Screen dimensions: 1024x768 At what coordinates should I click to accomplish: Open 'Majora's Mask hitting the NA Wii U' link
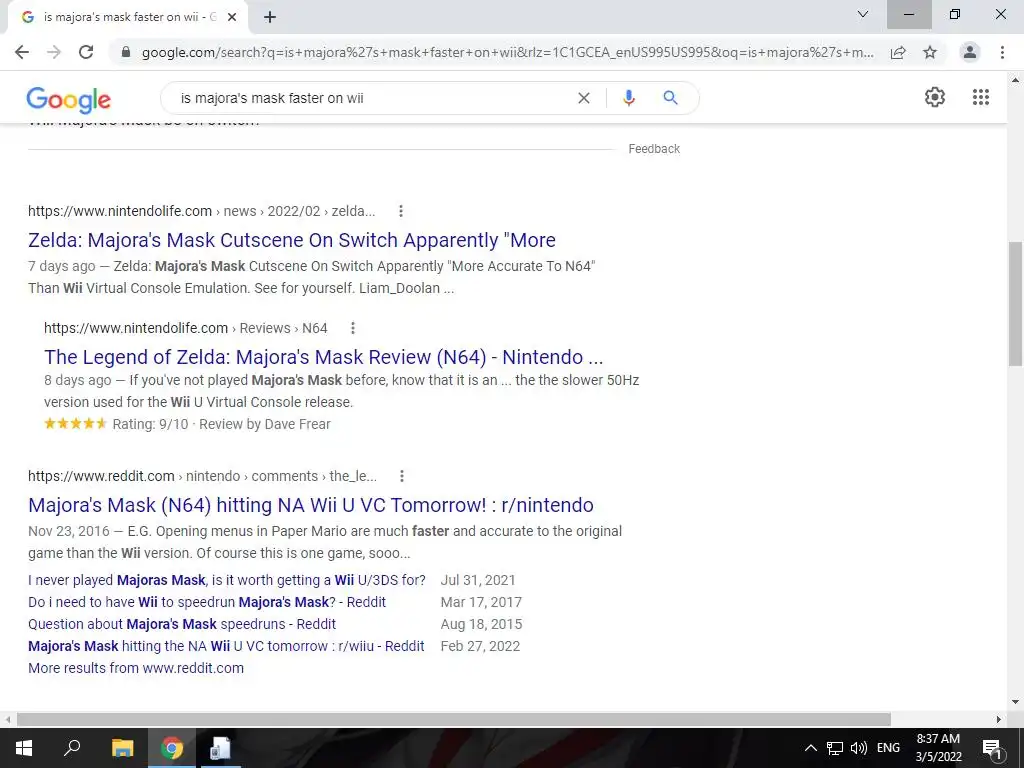tap(226, 647)
